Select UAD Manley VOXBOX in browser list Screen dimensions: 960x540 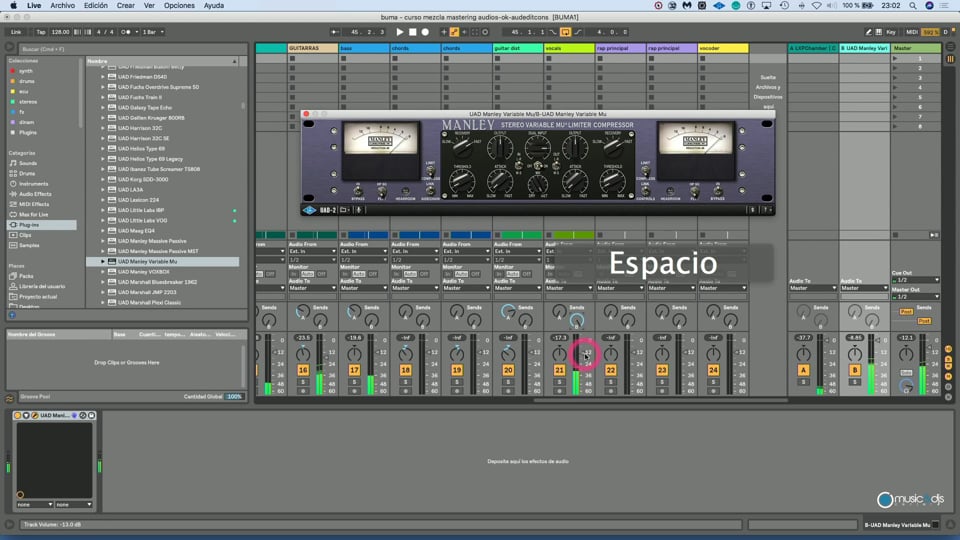click(144, 272)
